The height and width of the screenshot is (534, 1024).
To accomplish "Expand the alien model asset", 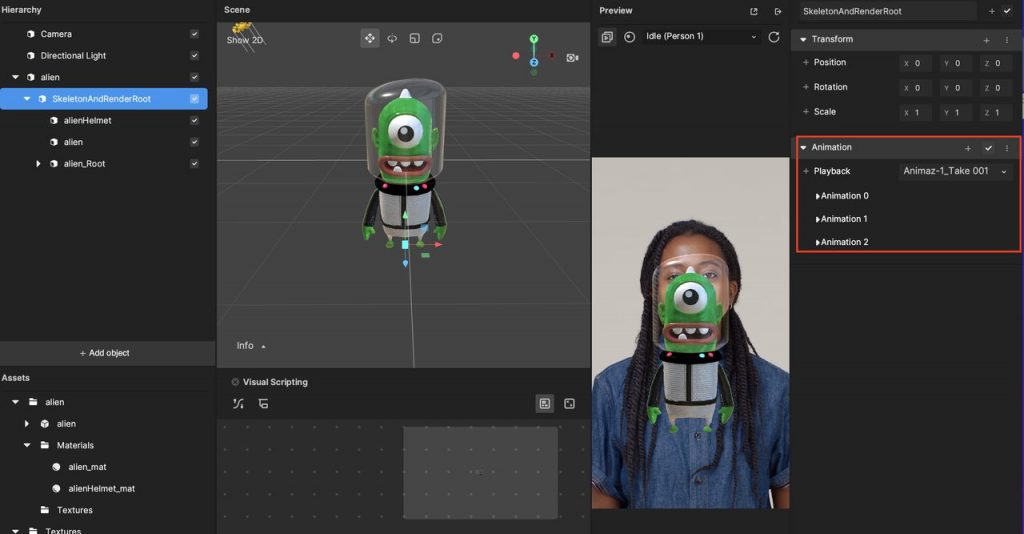I will 27,424.
